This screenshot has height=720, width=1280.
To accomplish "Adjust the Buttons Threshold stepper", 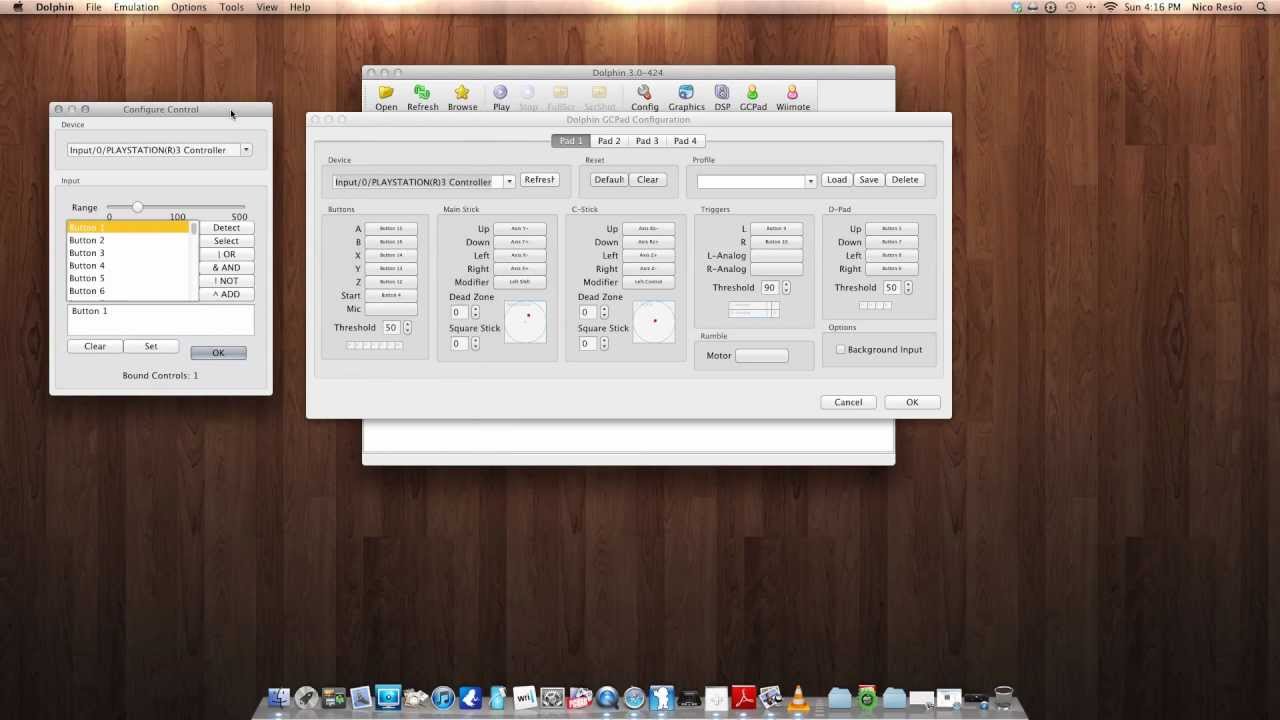I will (x=407, y=327).
